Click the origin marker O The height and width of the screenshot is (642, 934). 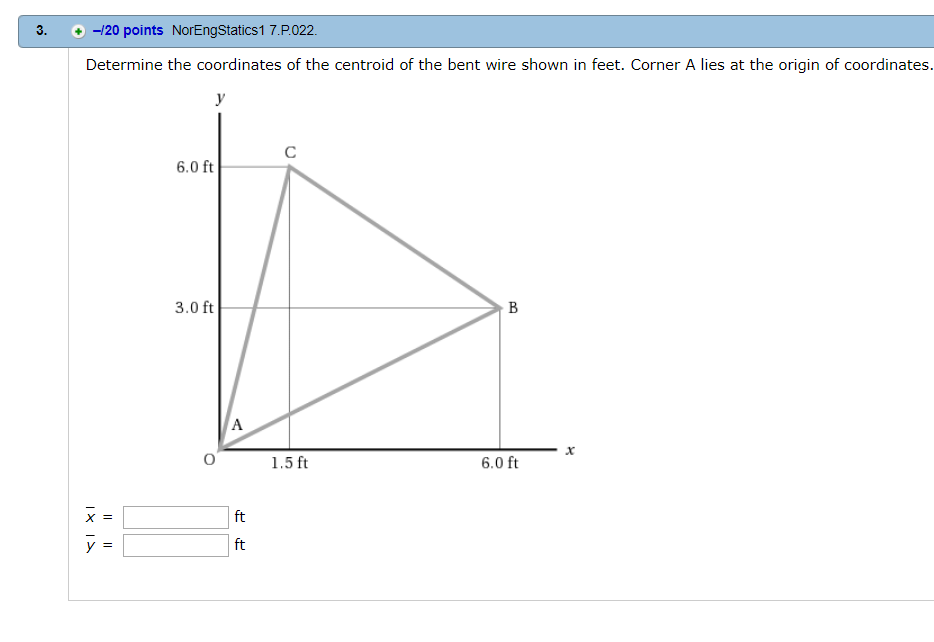(207, 460)
